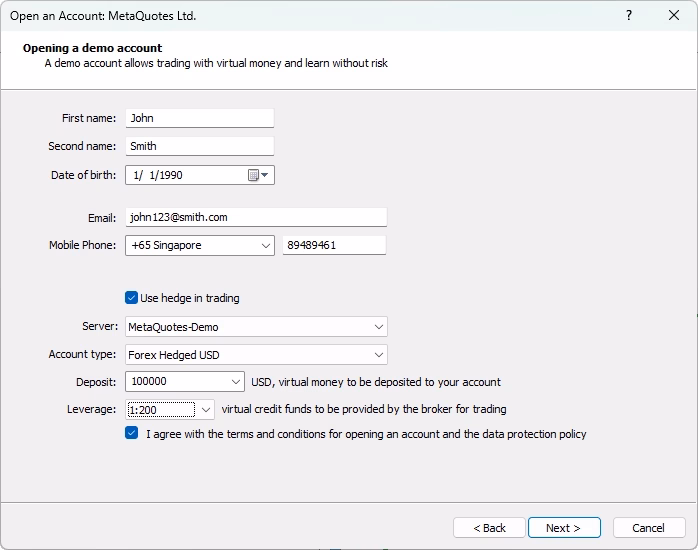Click the 100000 deposit value
Viewport: 698px width, 550px height.
coord(149,381)
